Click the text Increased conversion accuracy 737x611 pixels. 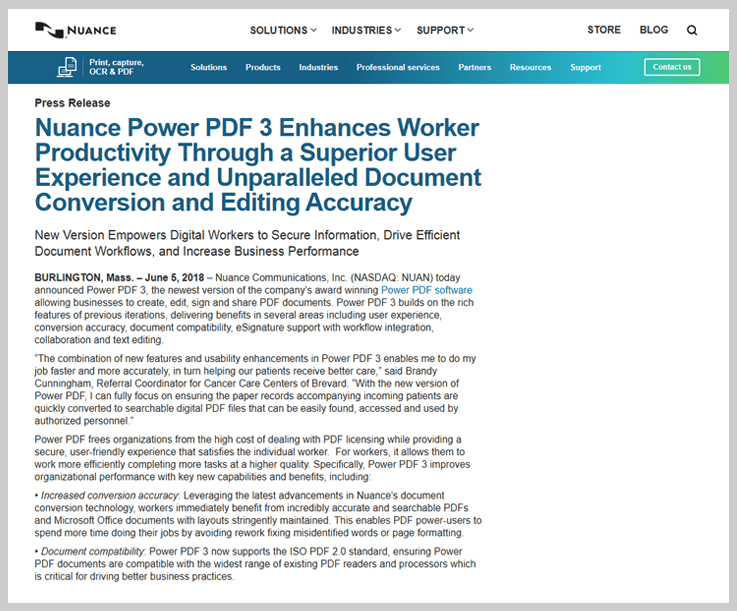pos(110,495)
